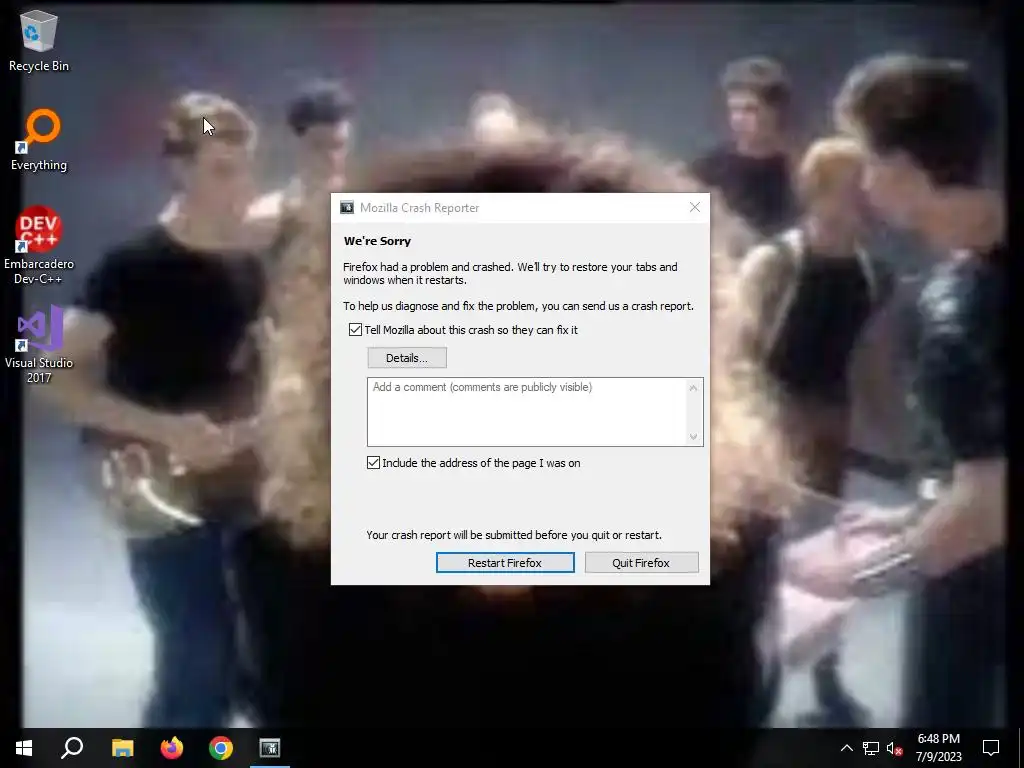Select the Embarcadero Dev-C++ desktop shortcut
The width and height of the screenshot is (1024, 768).
pos(39,246)
